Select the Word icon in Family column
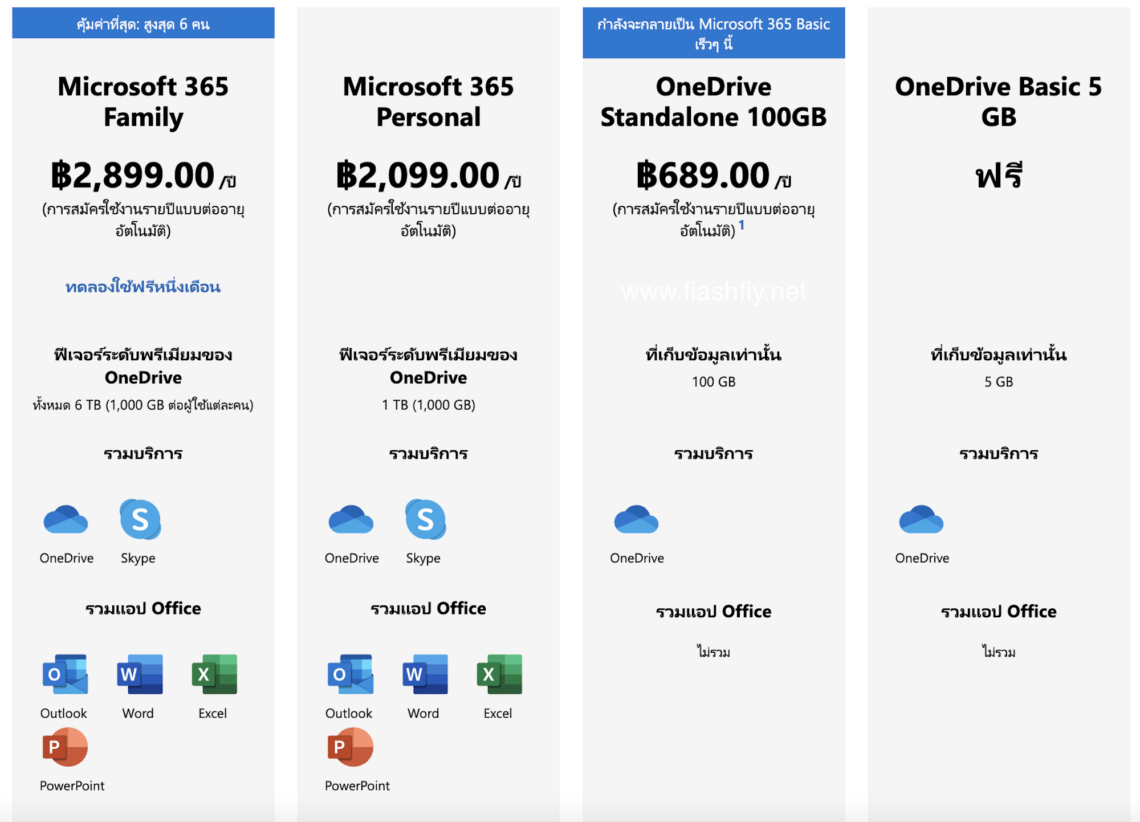The image size is (1140, 822). (x=139, y=675)
